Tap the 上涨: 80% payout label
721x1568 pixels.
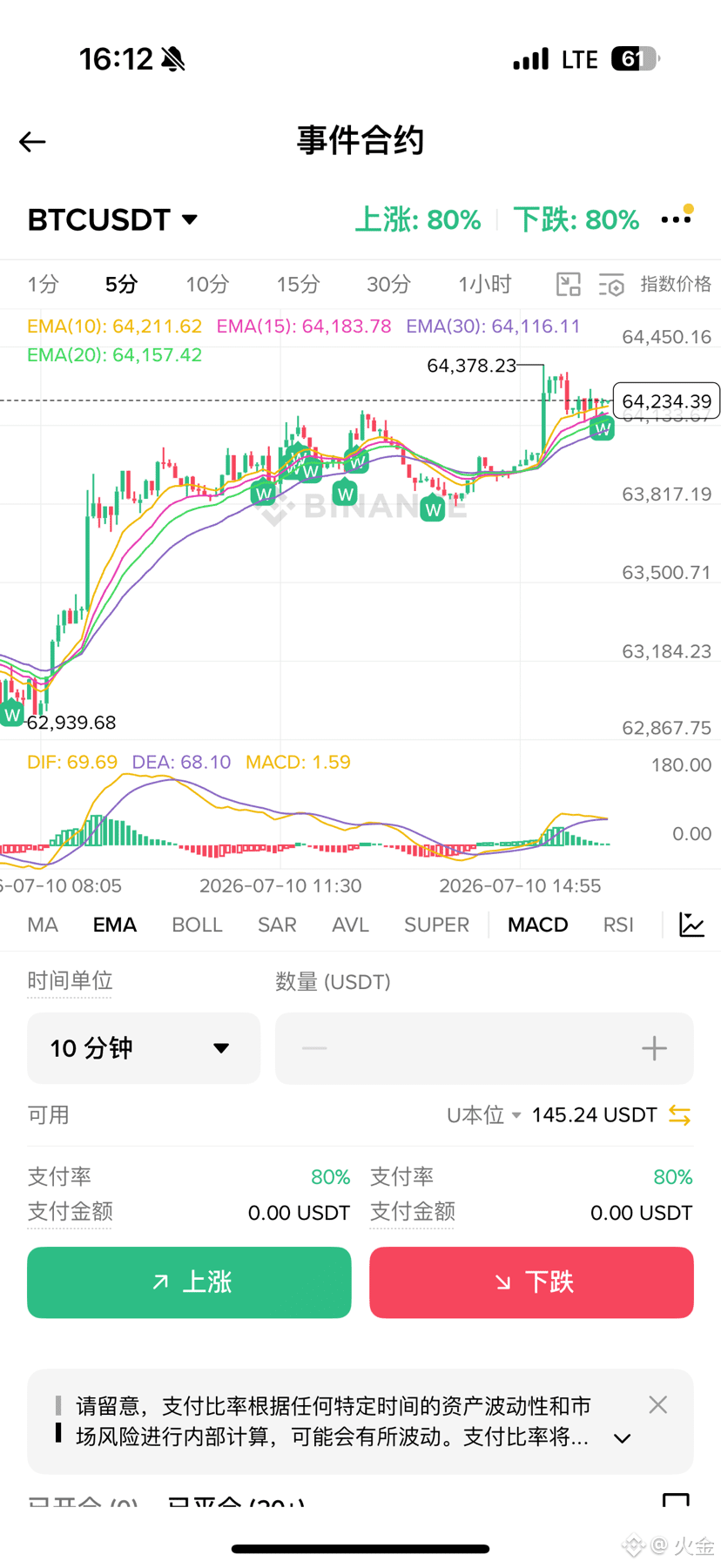click(418, 219)
